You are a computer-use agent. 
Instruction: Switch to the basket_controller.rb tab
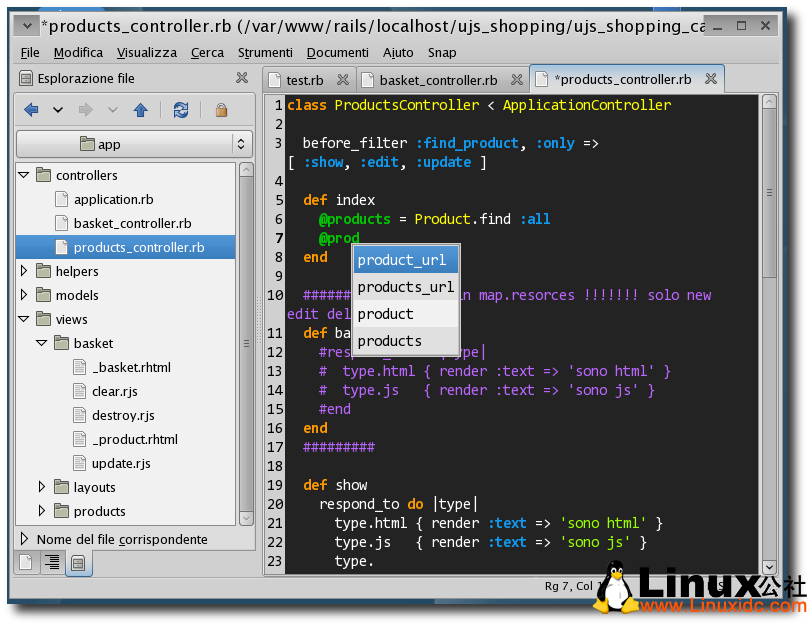coord(438,80)
